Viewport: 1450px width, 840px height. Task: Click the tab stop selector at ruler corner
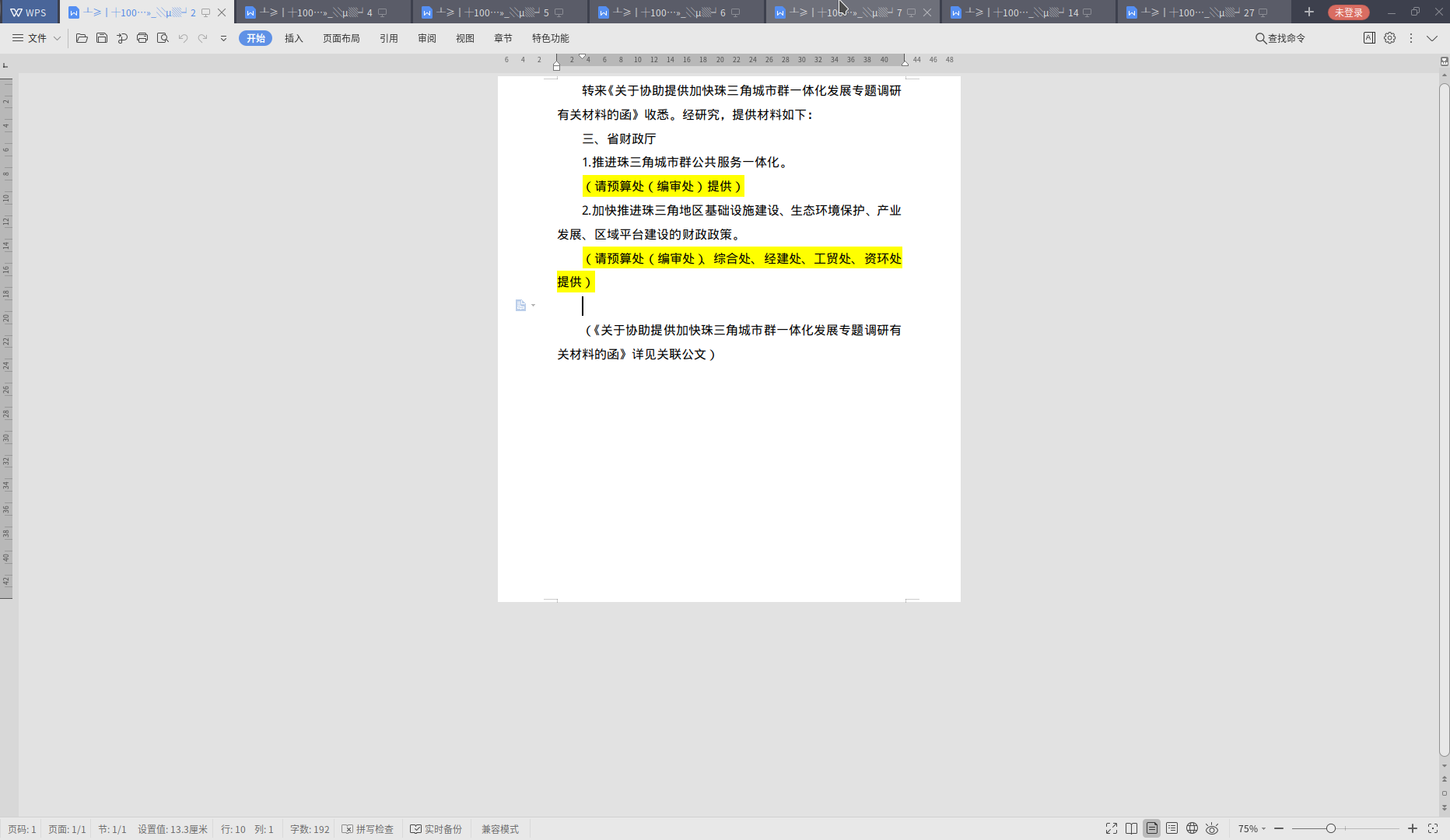click(5, 65)
